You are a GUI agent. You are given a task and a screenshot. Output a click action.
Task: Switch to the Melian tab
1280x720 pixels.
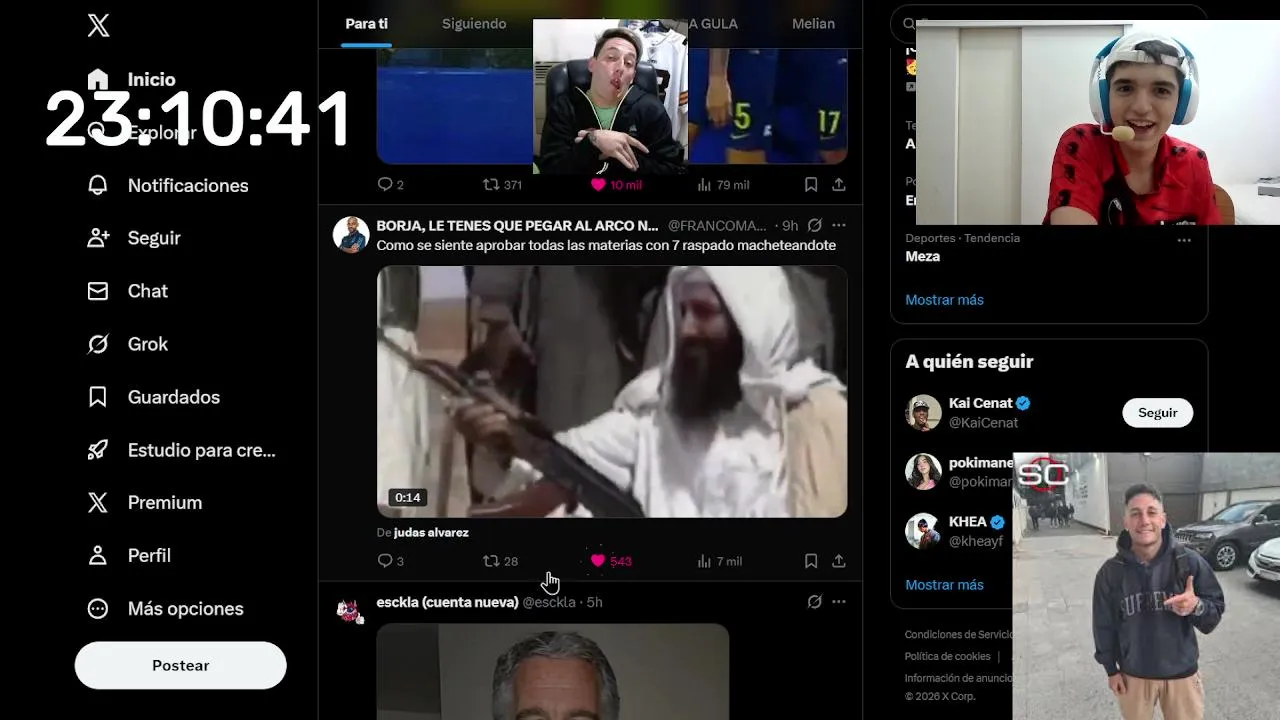point(813,24)
